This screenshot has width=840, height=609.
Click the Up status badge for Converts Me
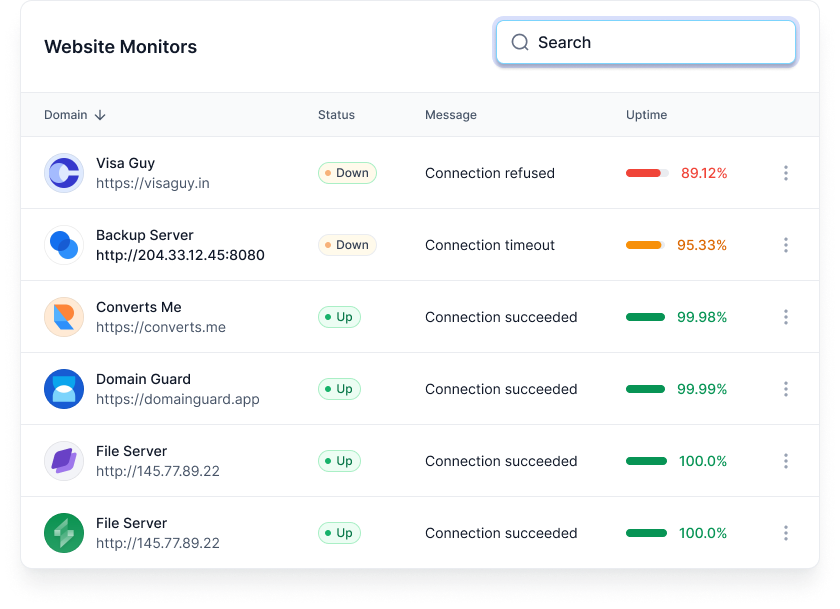coord(339,317)
